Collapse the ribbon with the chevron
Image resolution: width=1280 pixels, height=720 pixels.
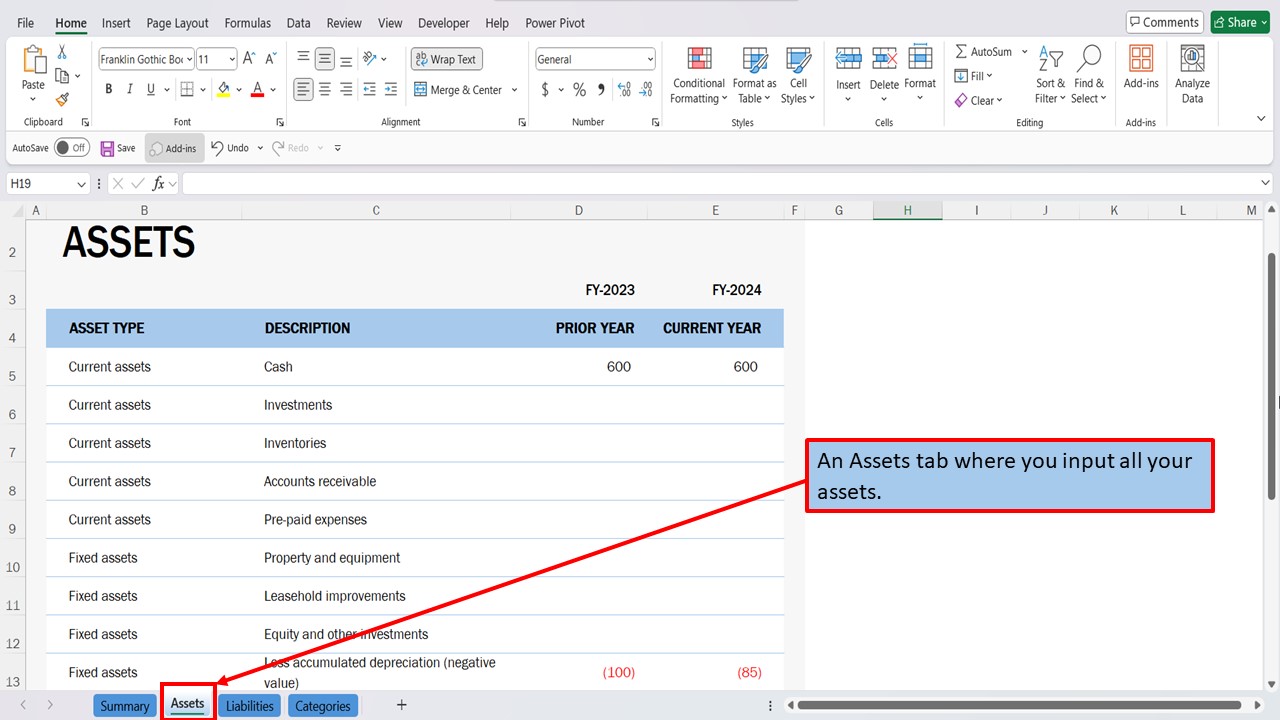point(1261,119)
